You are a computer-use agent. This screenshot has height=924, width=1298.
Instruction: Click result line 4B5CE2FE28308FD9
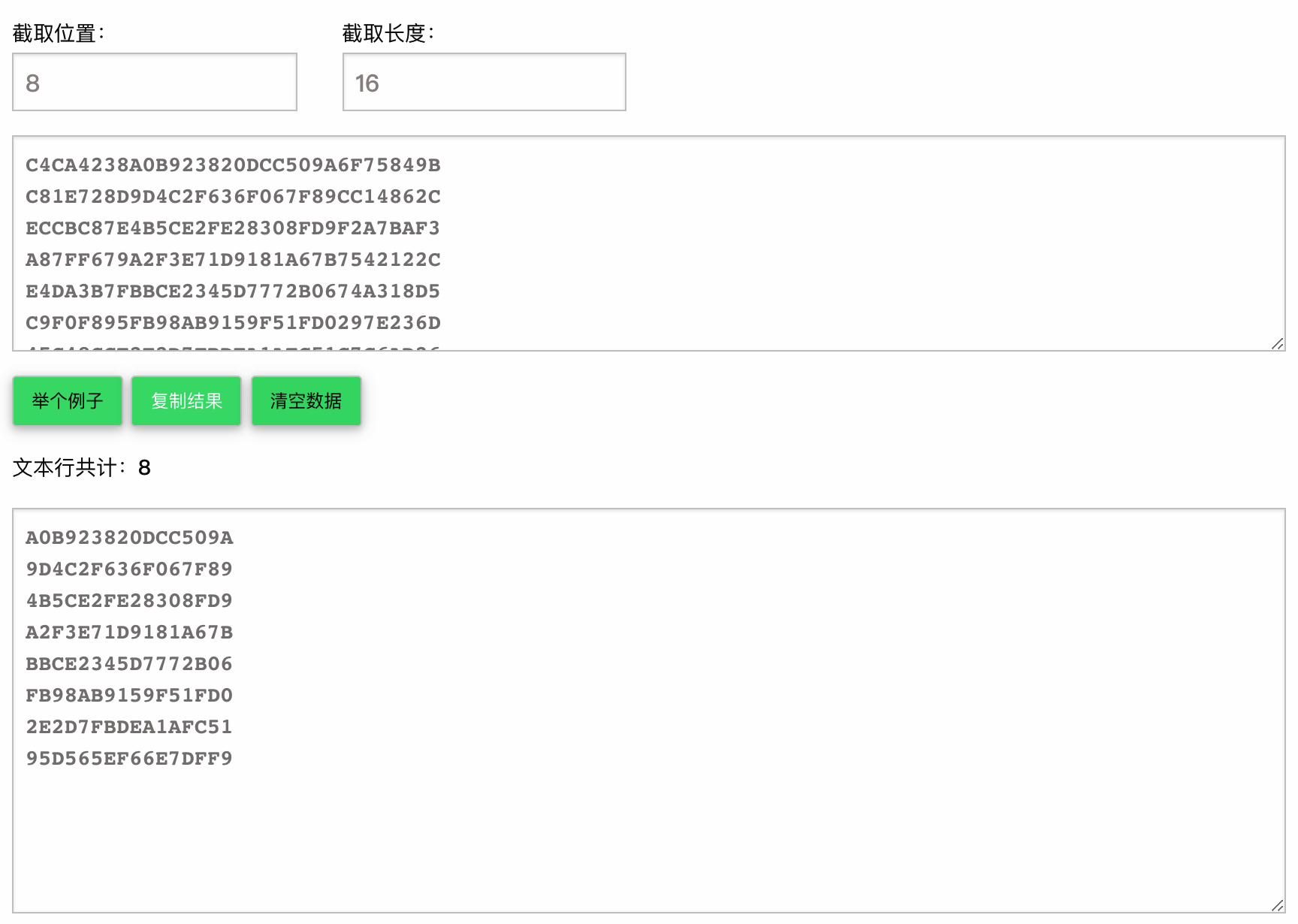(129, 601)
